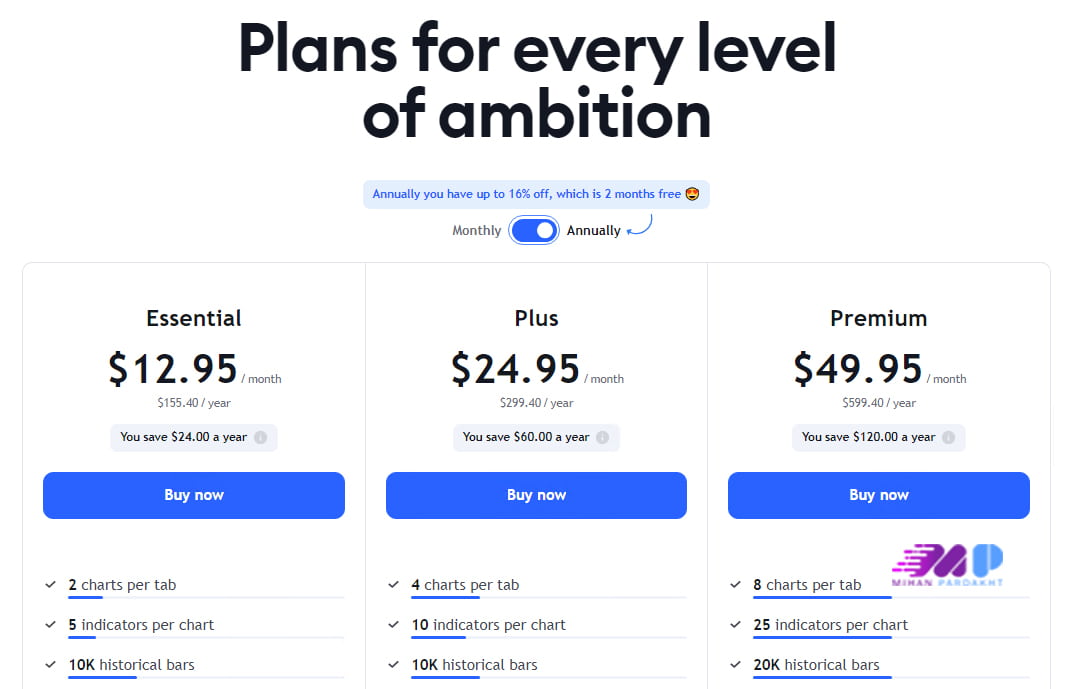Click the Premium plan title
The image size is (1076, 689).
click(x=878, y=318)
